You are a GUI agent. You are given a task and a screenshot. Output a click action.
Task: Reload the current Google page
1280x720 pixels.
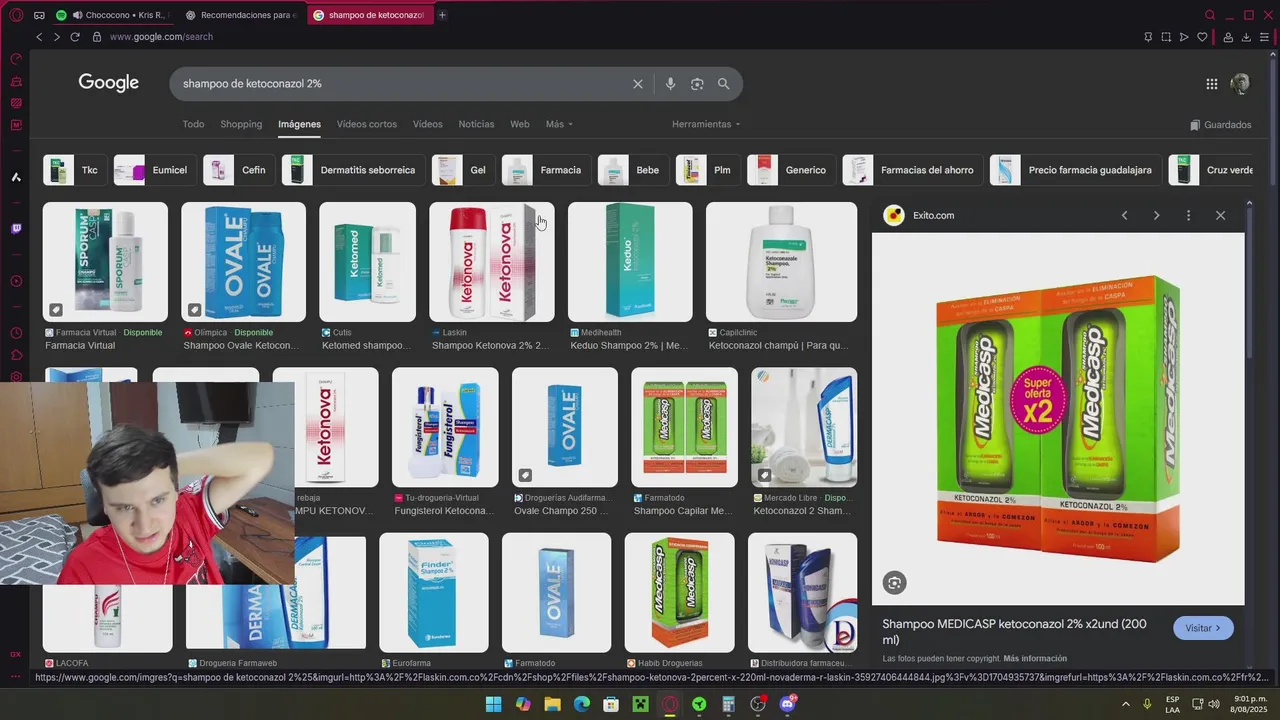tap(75, 37)
